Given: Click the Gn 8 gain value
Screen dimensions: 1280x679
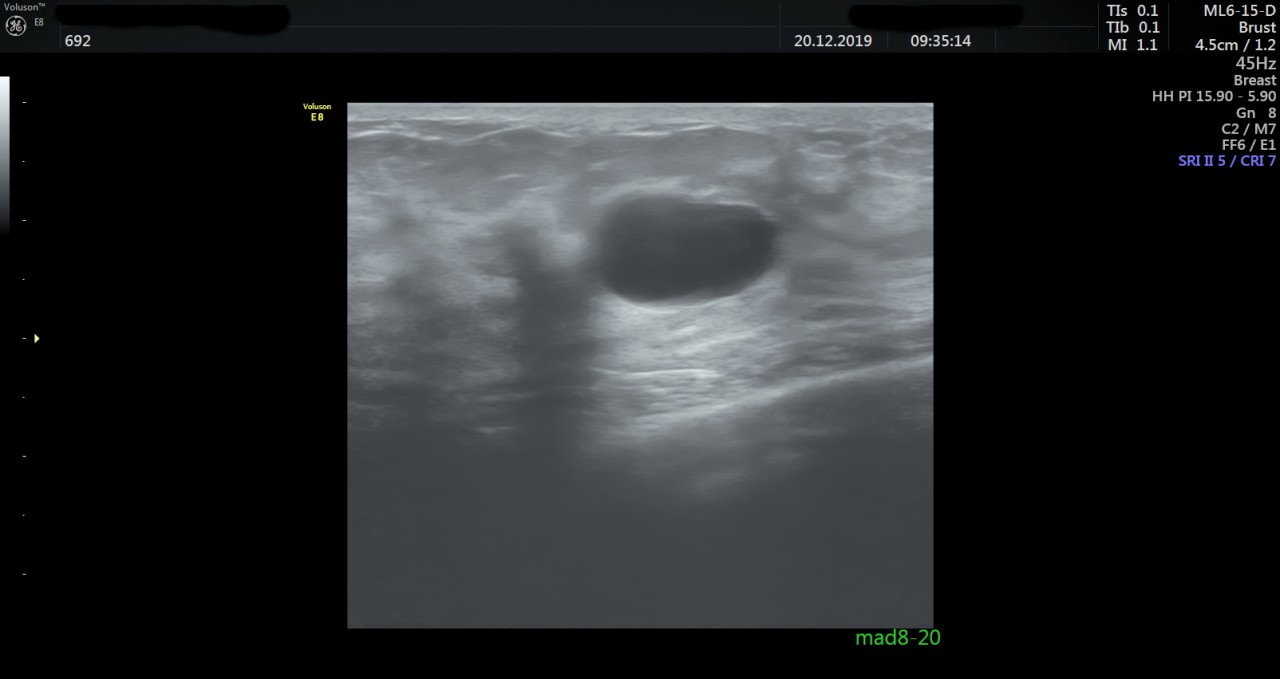Looking at the screenshot, I should click(x=1256, y=113).
